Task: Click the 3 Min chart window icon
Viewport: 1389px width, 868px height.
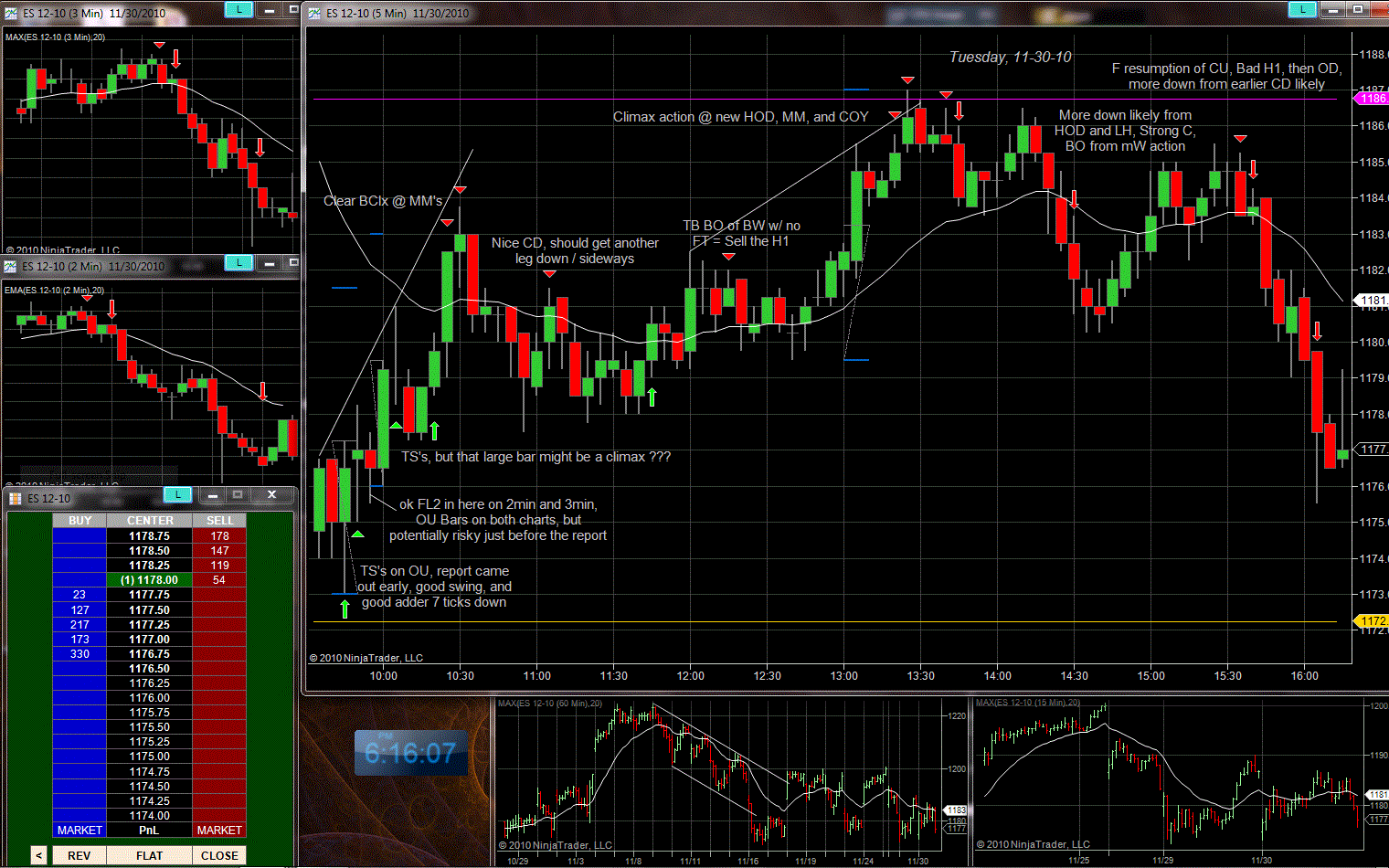Action: click(11, 13)
